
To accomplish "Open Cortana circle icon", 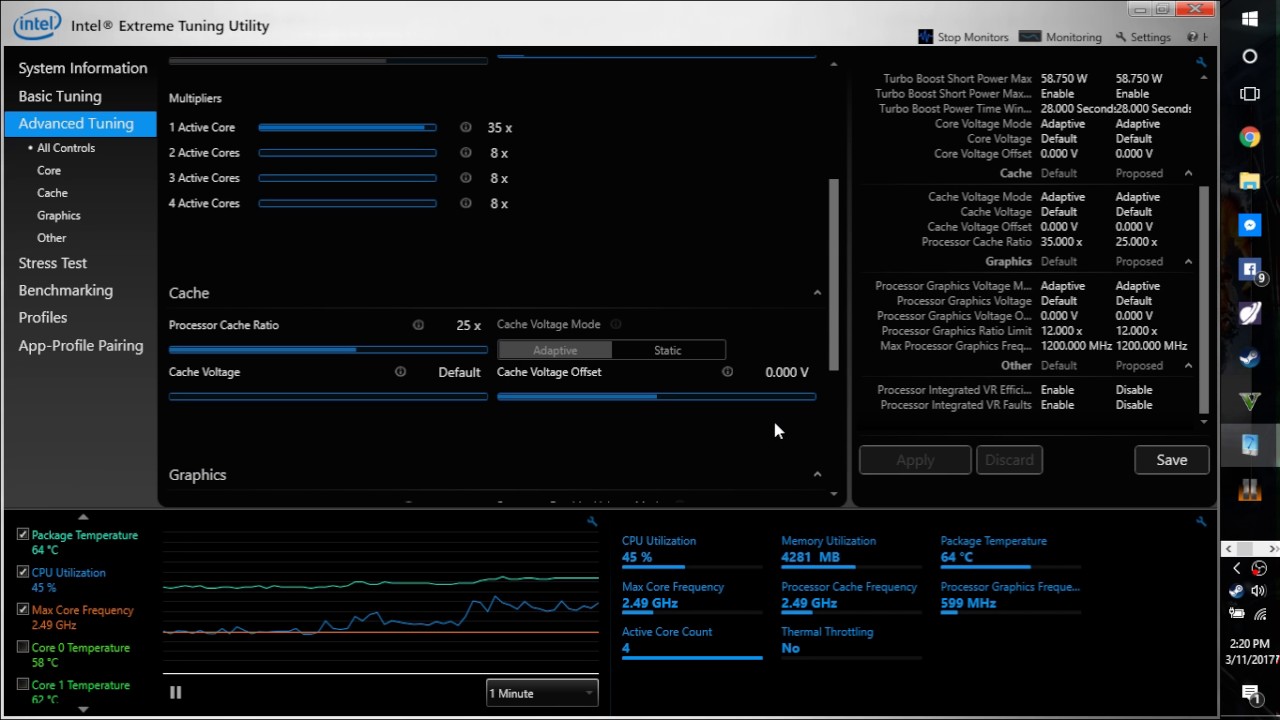I will [x=1250, y=57].
